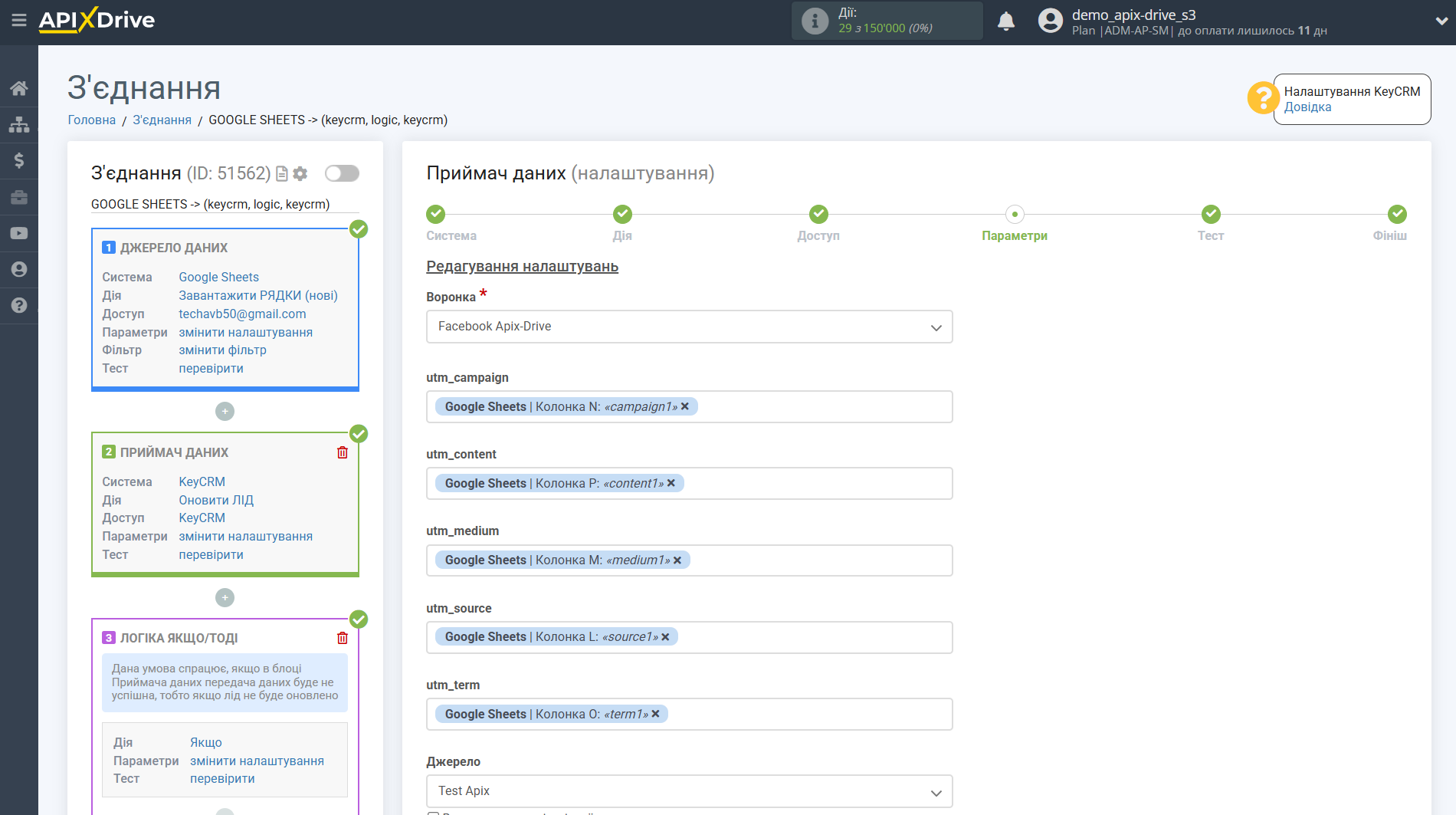Open the billing dollar sidebar icon
Viewport: 1456px width, 815px height.
click(x=19, y=160)
